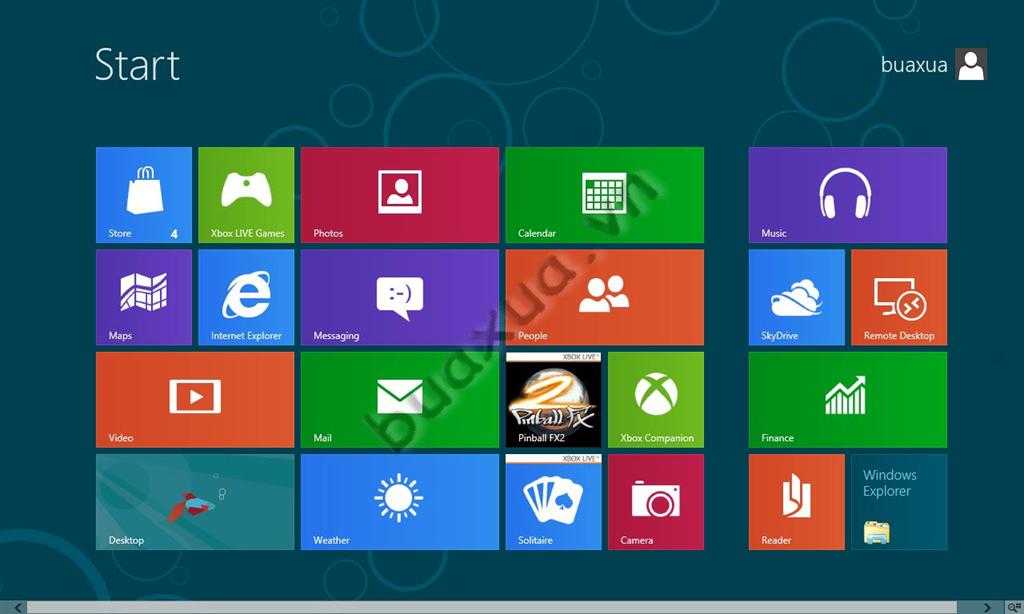Open the Music tile
The image size is (1024, 614).
847,195
